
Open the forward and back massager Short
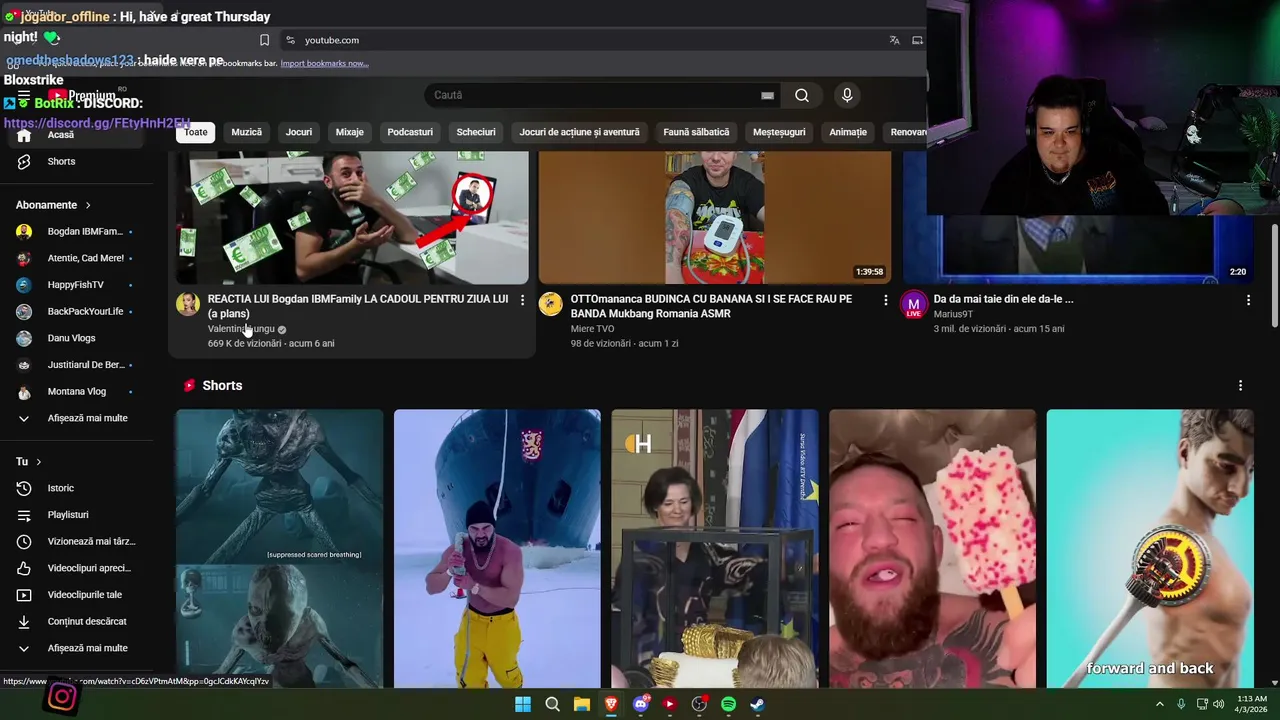click(1150, 548)
